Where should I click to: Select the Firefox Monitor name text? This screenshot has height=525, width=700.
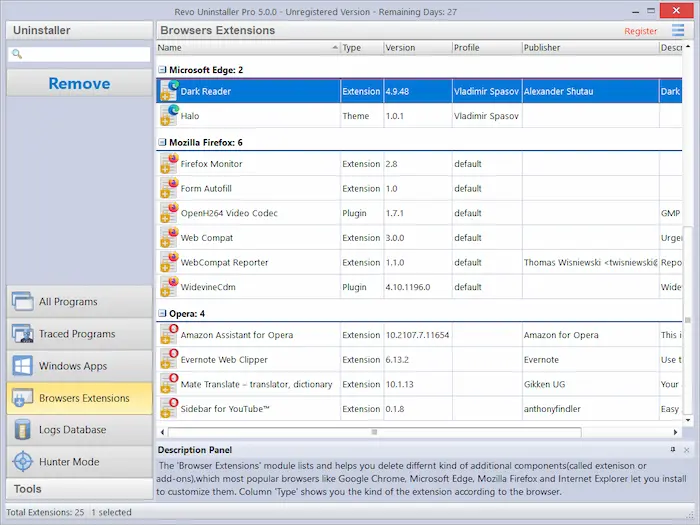[211, 164]
